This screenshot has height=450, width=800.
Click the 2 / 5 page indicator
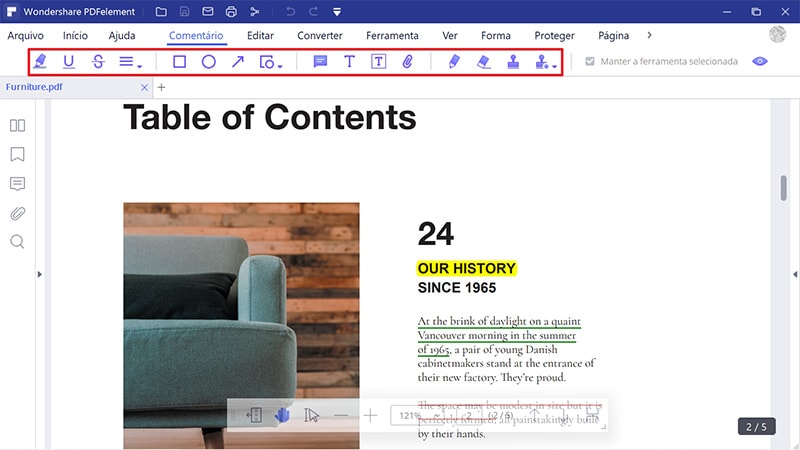coord(757,427)
